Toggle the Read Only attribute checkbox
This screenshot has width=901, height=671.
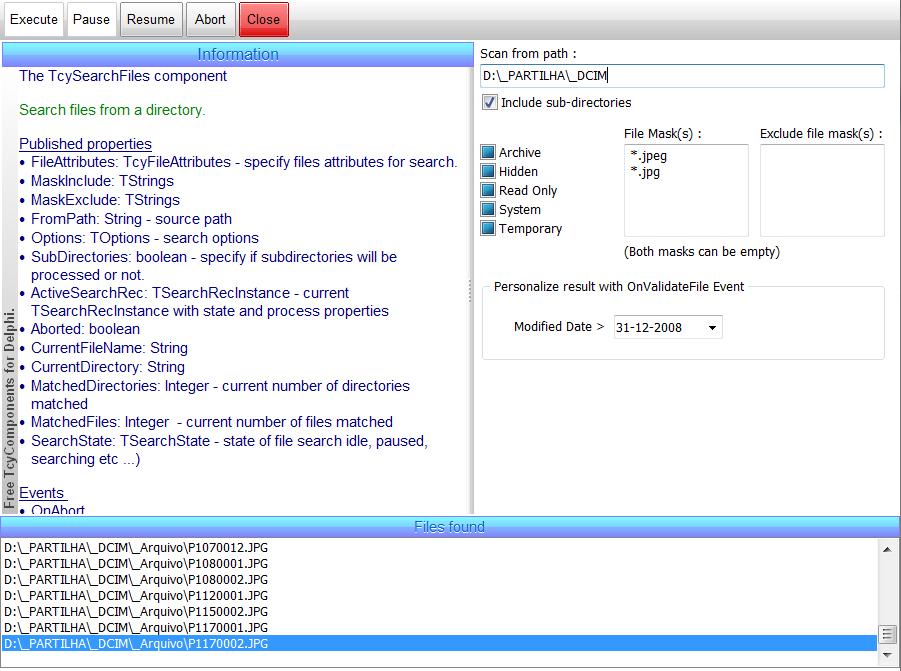tap(488, 191)
